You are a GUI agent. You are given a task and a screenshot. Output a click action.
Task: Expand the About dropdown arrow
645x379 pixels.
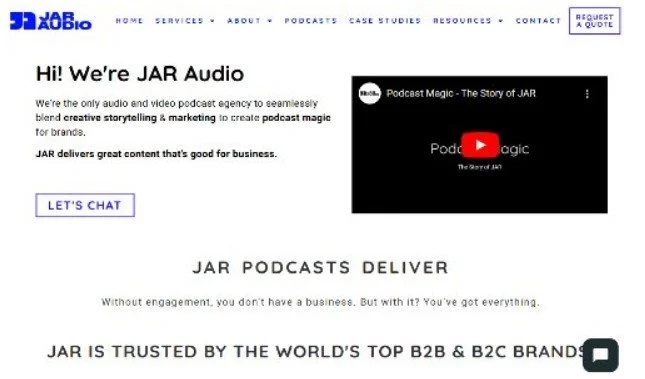[x=270, y=21]
